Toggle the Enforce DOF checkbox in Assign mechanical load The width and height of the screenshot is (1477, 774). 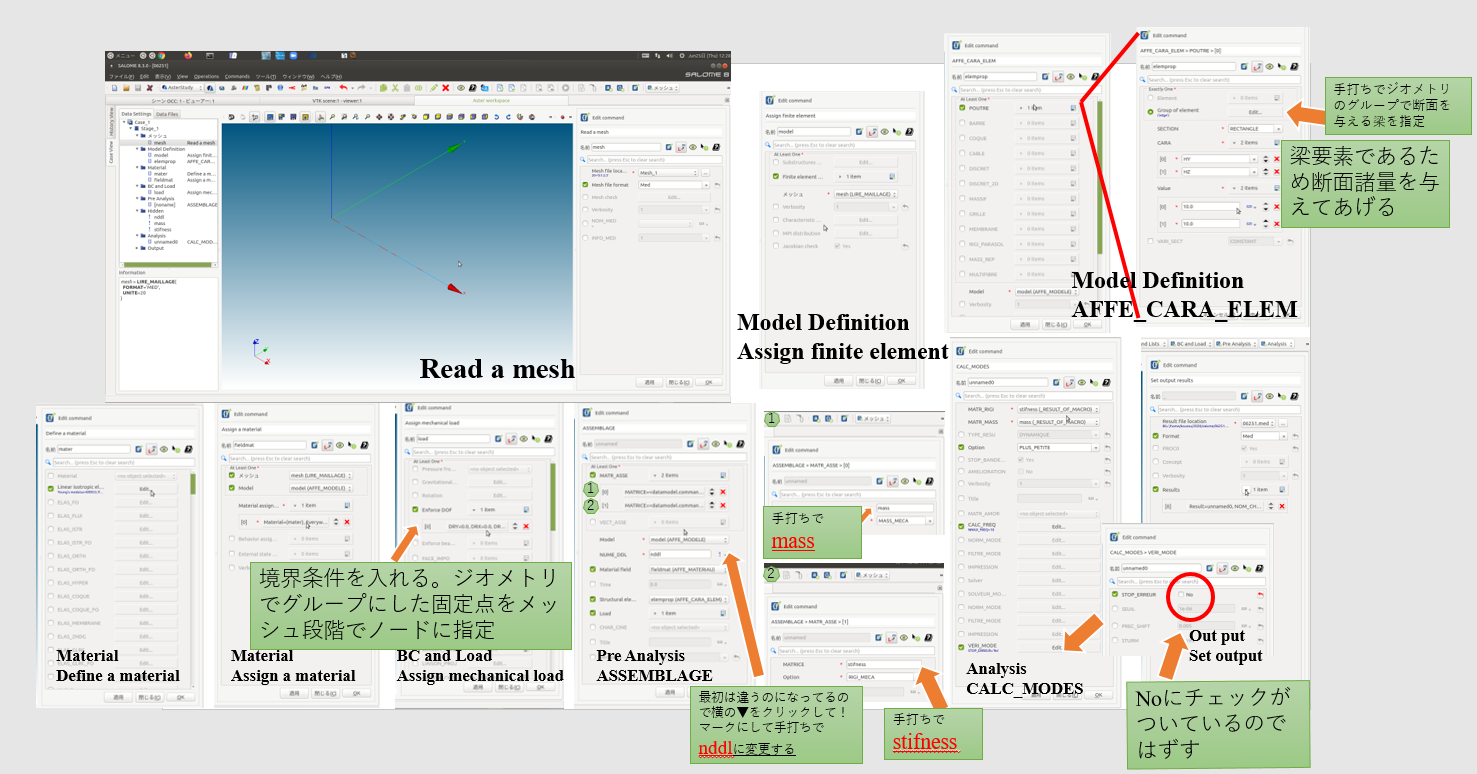click(415, 509)
